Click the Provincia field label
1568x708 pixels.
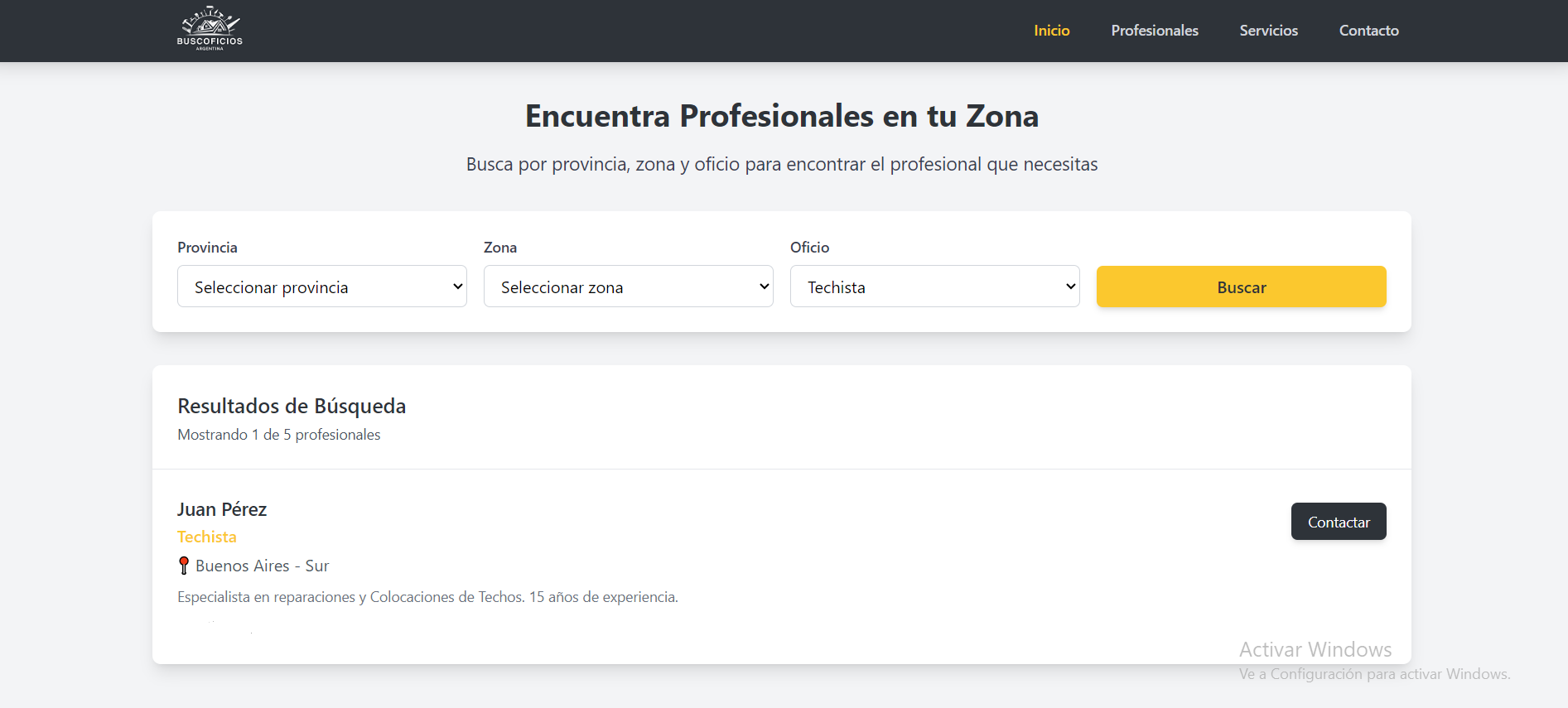coord(207,248)
